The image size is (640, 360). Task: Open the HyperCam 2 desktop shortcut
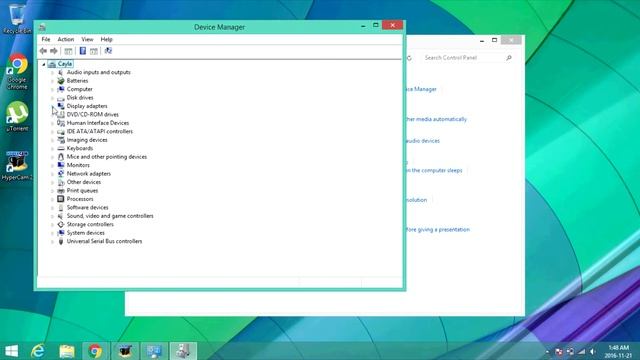pyautogui.click(x=17, y=165)
